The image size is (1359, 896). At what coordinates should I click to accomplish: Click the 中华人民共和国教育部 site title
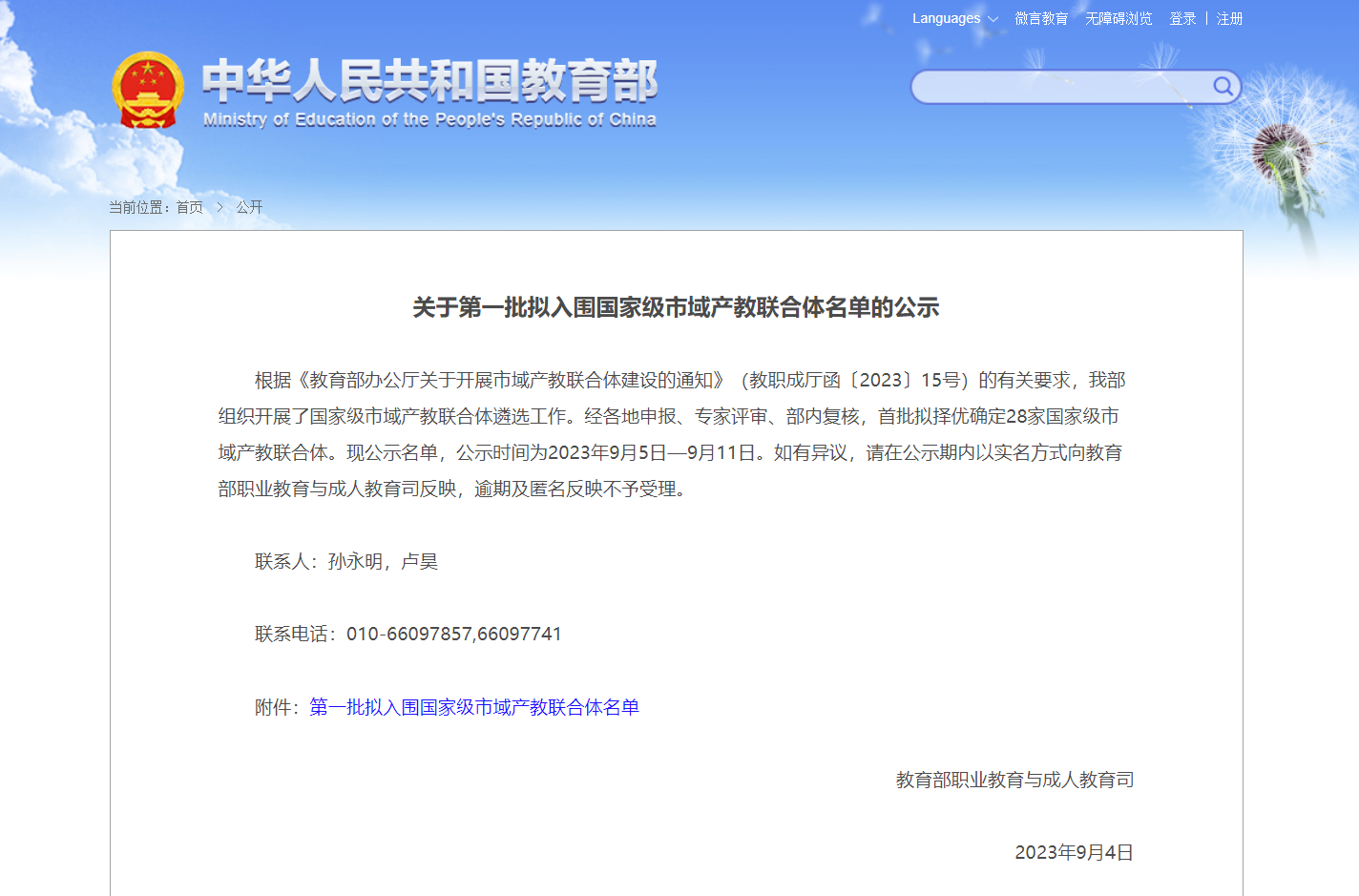point(429,80)
